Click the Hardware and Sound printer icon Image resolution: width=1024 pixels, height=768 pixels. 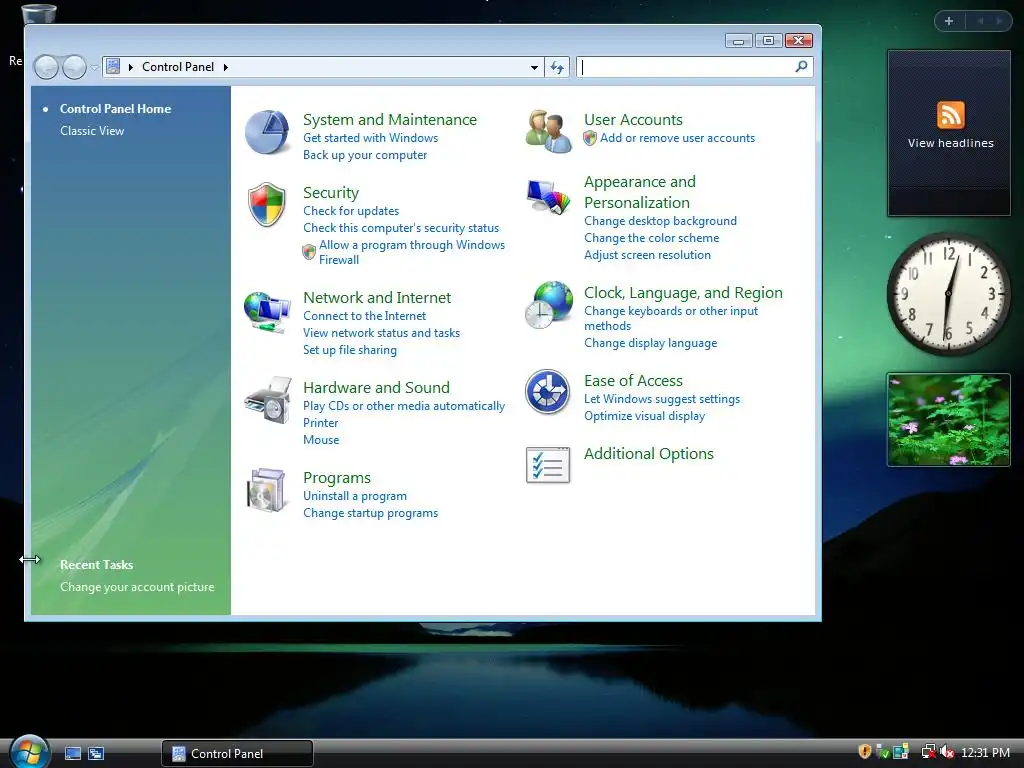[268, 400]
